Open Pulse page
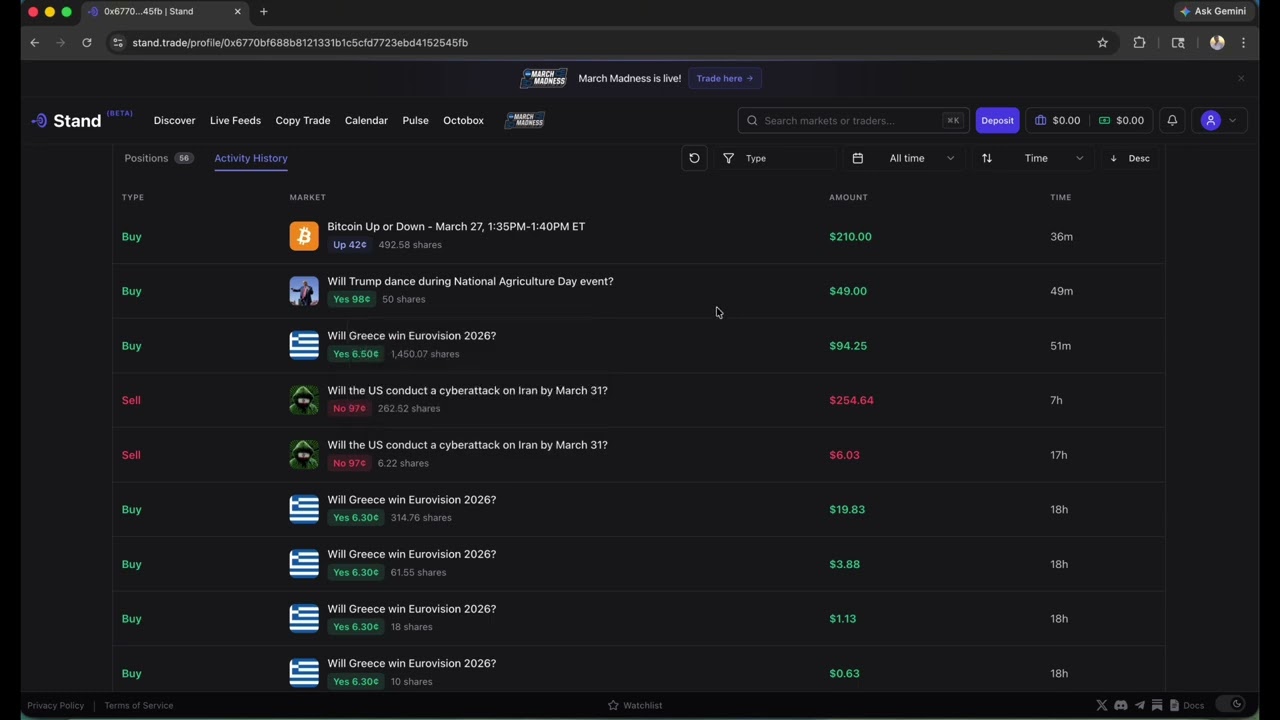This screenshot has height=720, width=1280. (415, 120)
